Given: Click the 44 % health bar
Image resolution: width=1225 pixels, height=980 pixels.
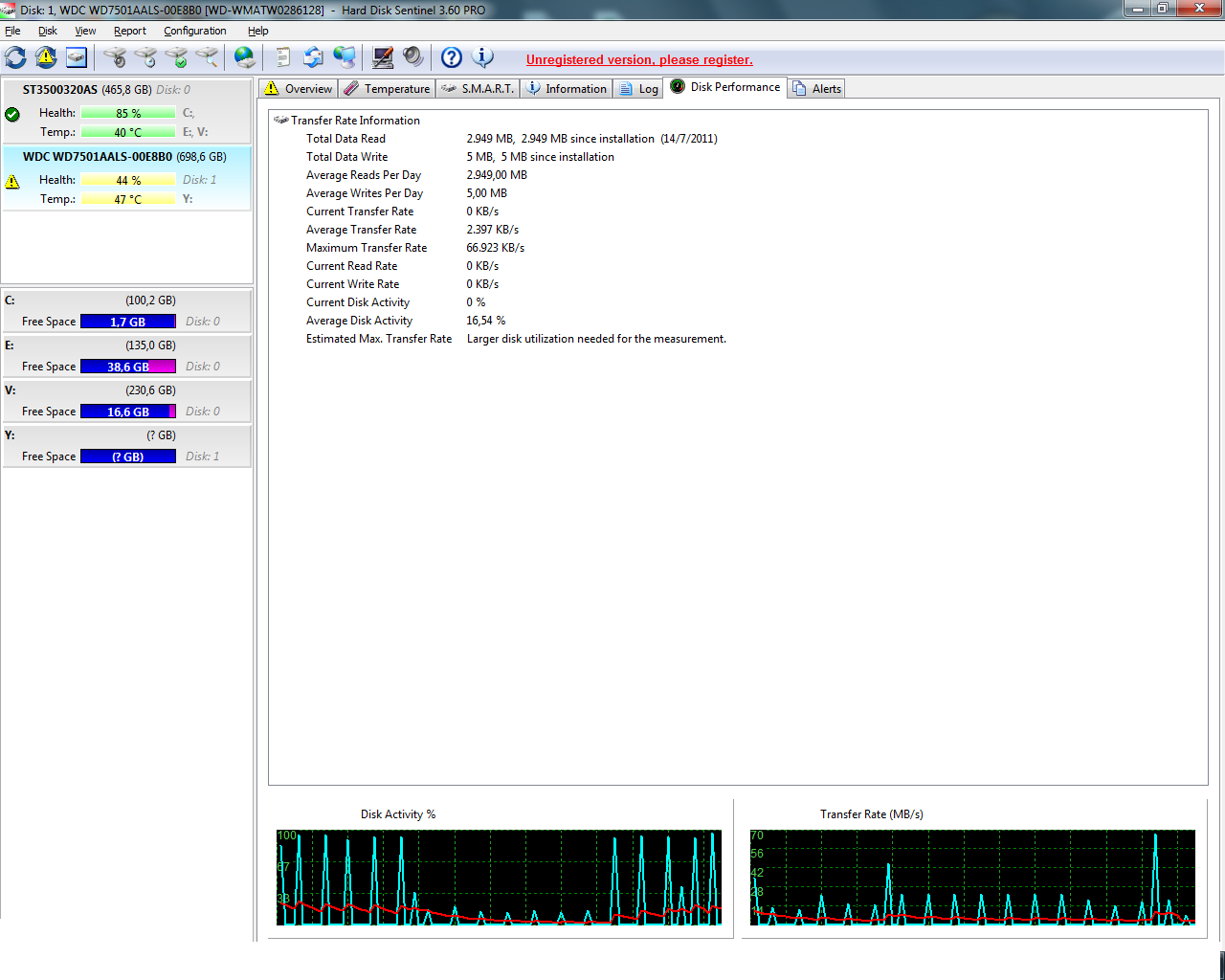Looking at the screenshot, I should 128,180.
